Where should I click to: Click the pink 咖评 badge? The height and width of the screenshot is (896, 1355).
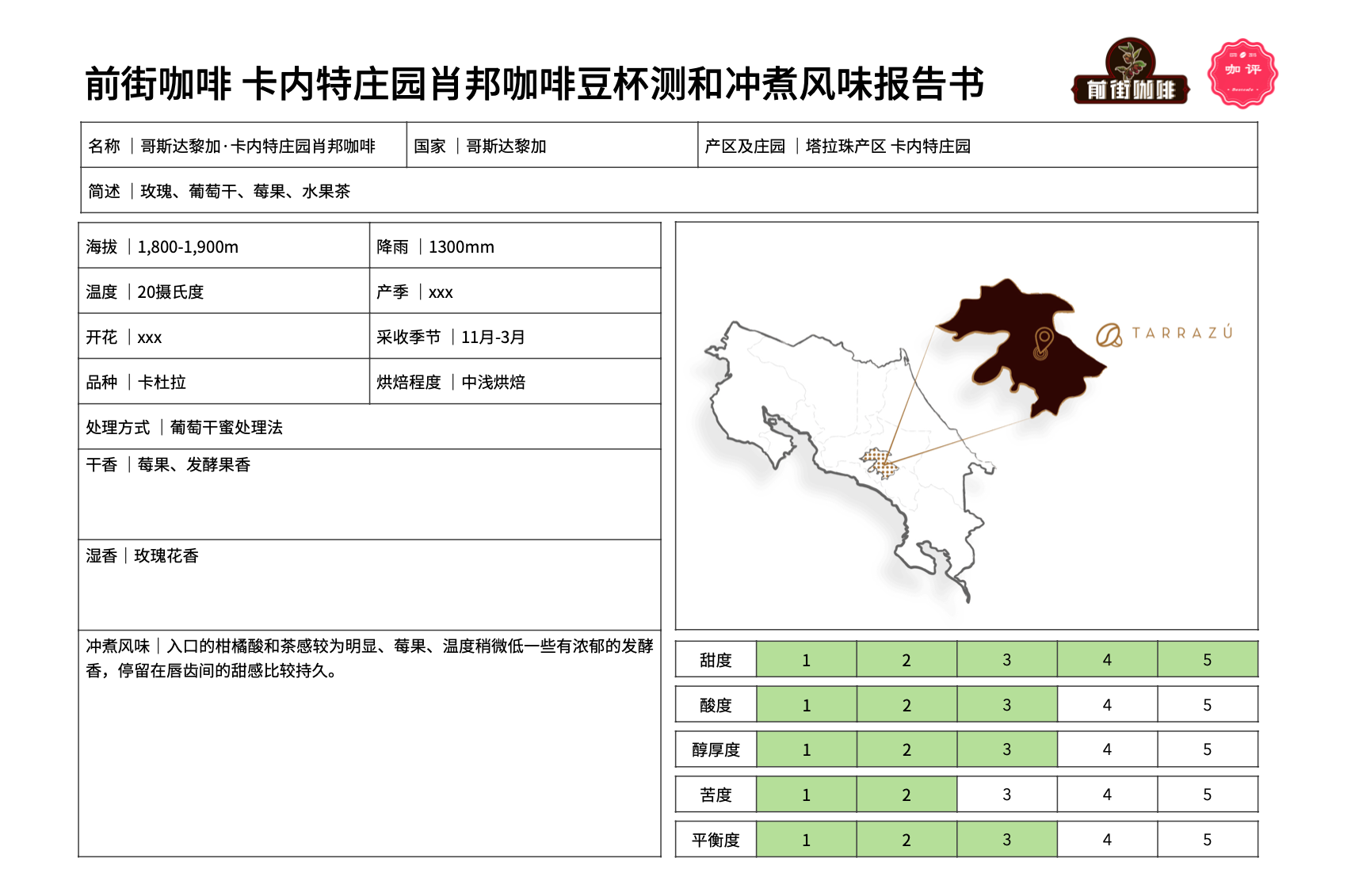[1242, 73]
